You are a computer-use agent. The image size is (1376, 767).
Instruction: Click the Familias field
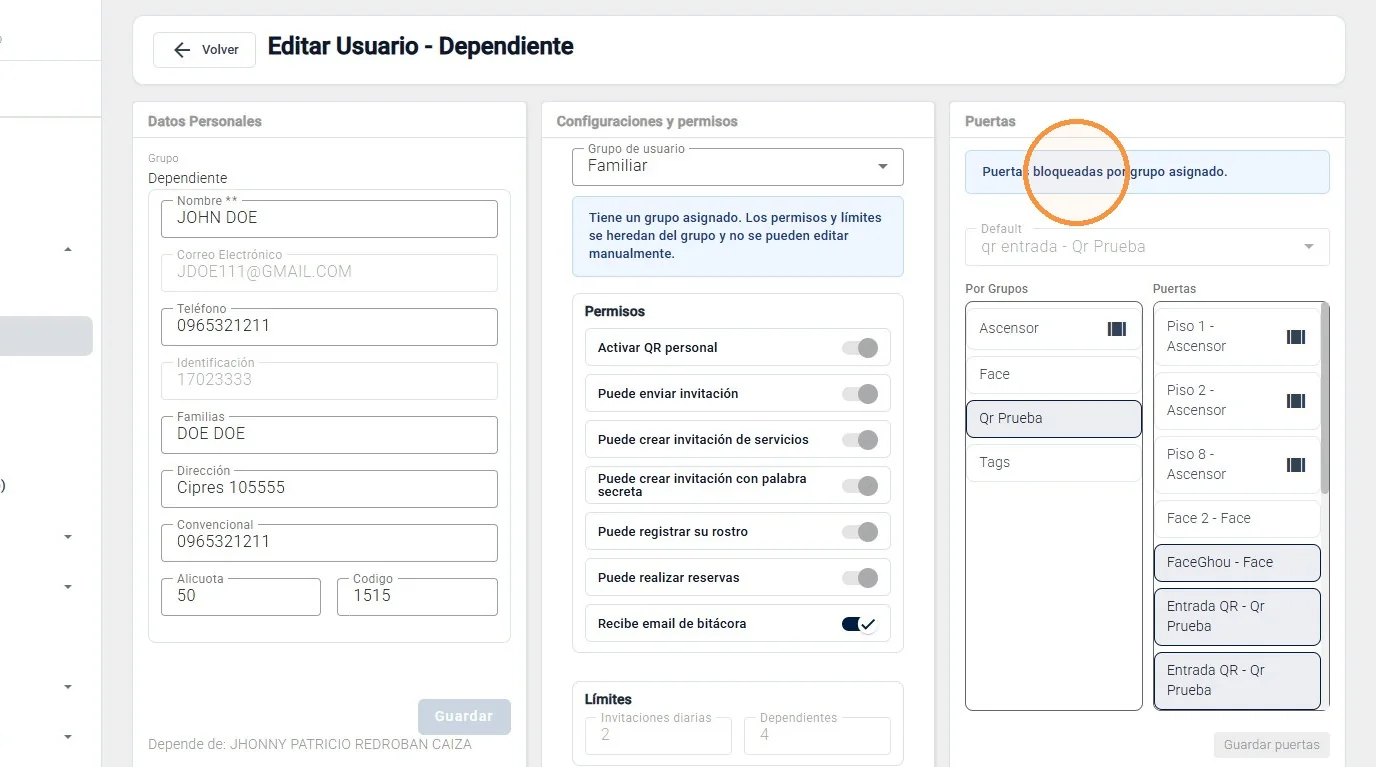pos(329,435)
